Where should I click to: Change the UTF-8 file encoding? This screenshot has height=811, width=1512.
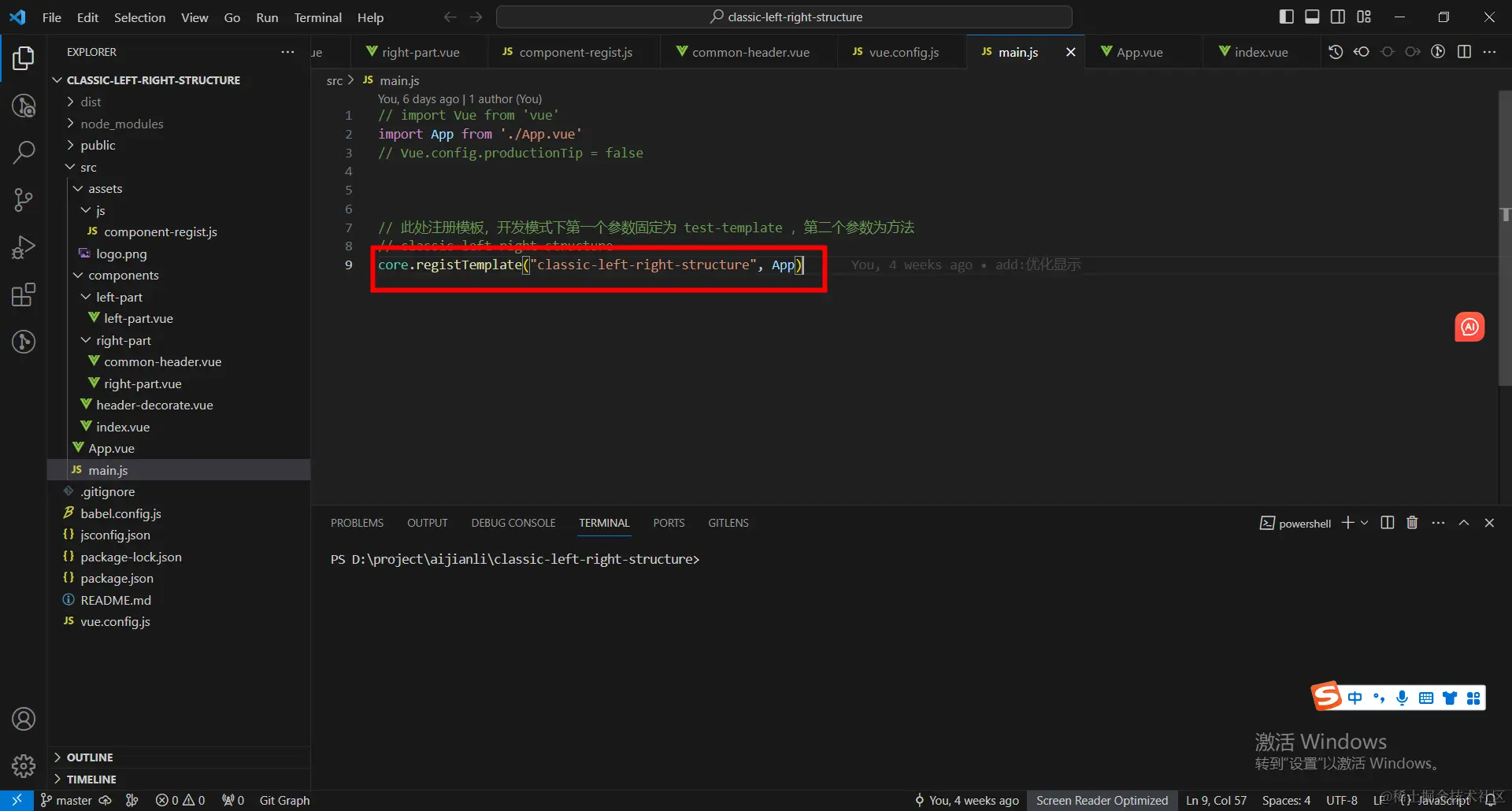(1342, 800)
